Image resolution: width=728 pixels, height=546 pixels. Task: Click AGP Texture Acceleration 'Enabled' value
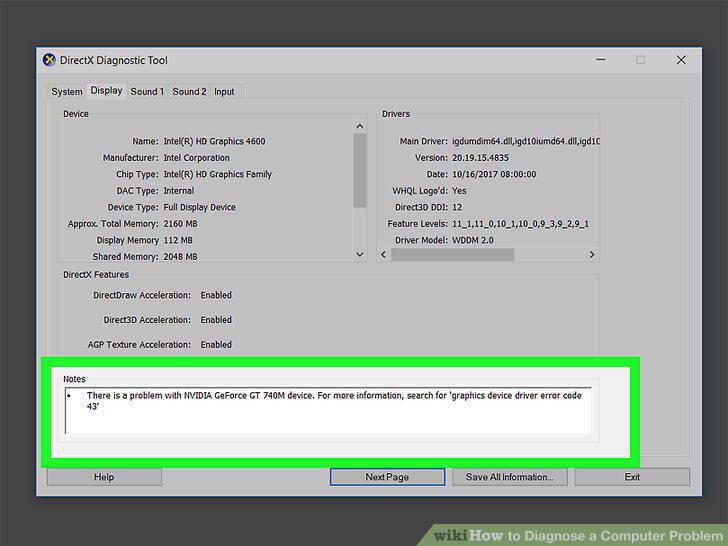coord(216,344)
